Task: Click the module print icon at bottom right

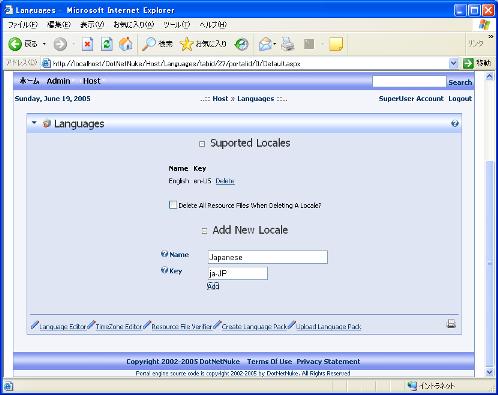Action: pos(451,323)
